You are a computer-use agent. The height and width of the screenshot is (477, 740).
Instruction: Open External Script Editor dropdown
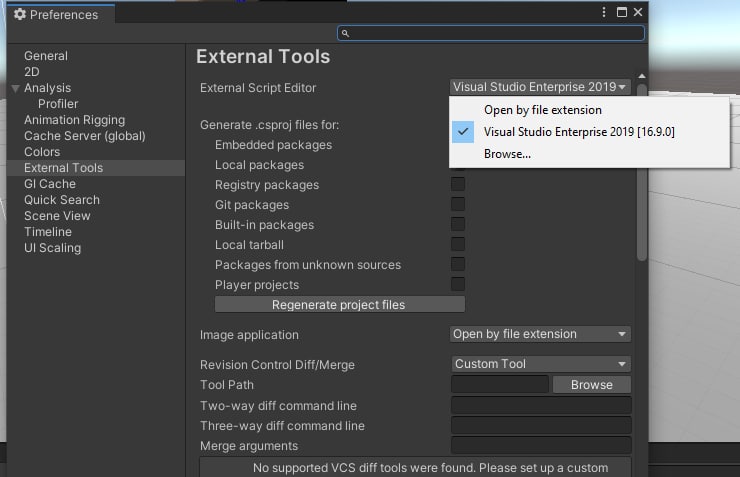[x=540, y=87]
